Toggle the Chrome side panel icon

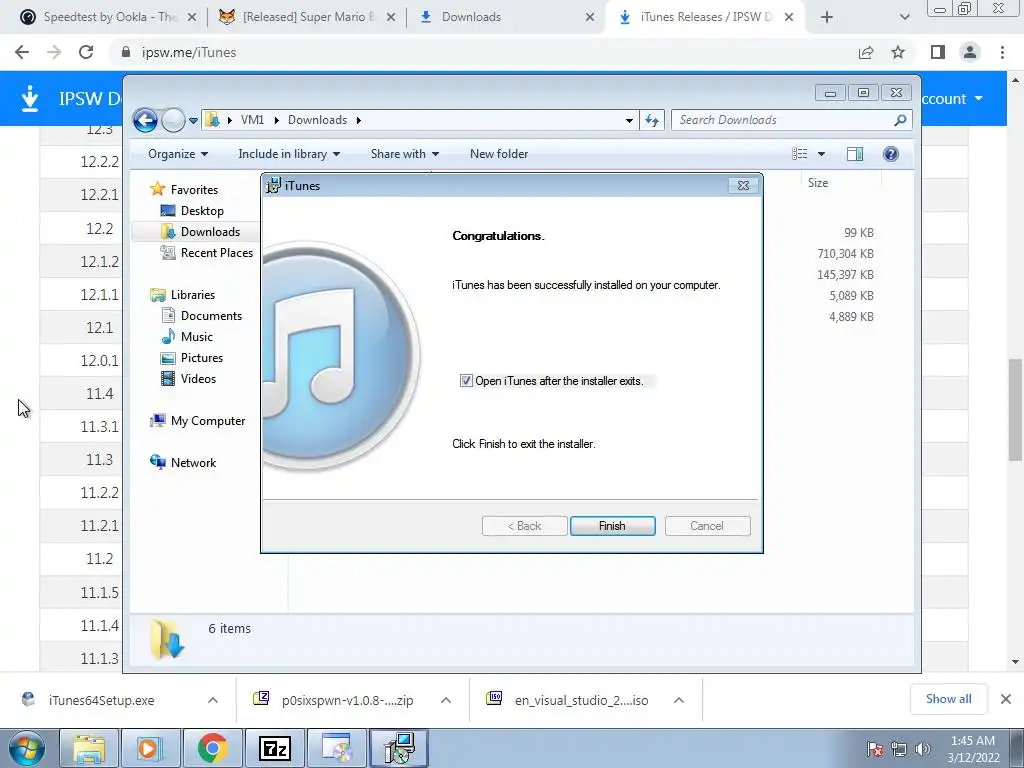[938, 52]
